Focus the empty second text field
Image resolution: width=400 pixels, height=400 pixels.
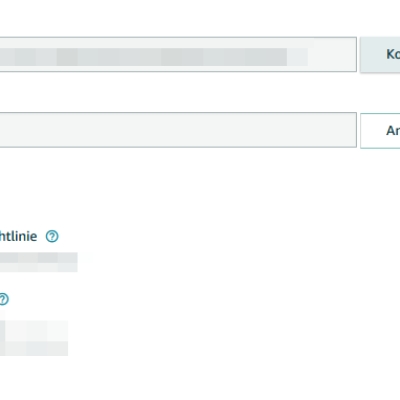coord(178,130)
